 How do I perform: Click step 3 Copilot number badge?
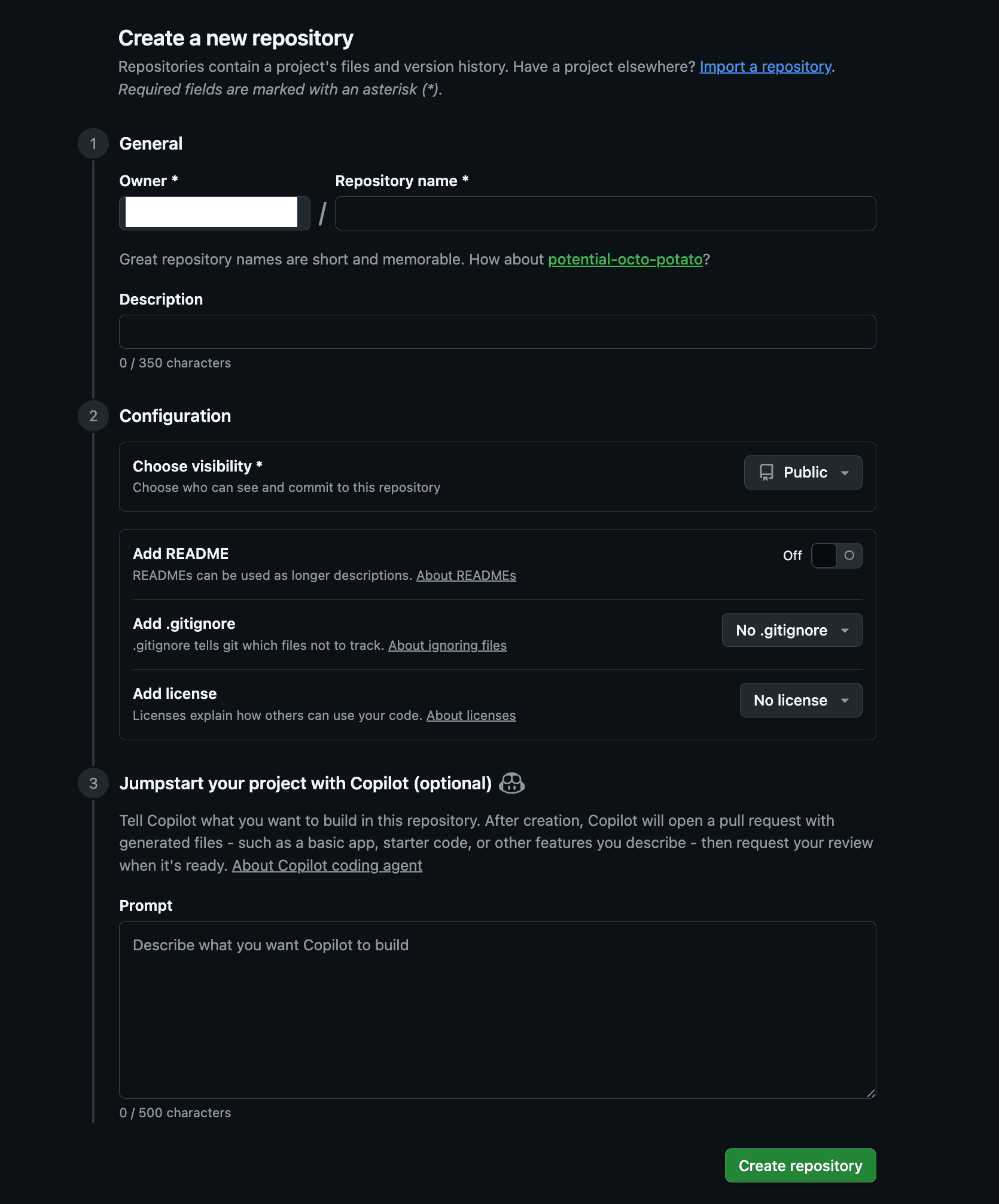[93, 783]
